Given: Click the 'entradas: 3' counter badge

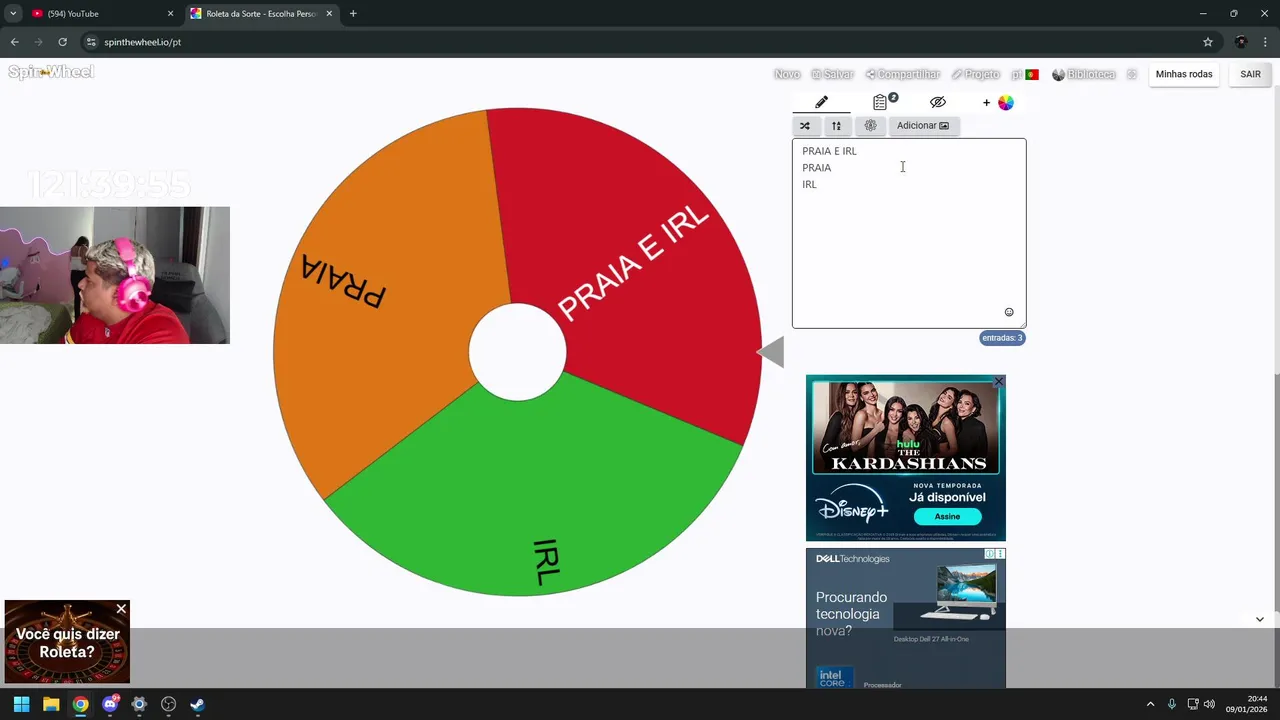Looking at the screenshot, I should coord(1002,338).
